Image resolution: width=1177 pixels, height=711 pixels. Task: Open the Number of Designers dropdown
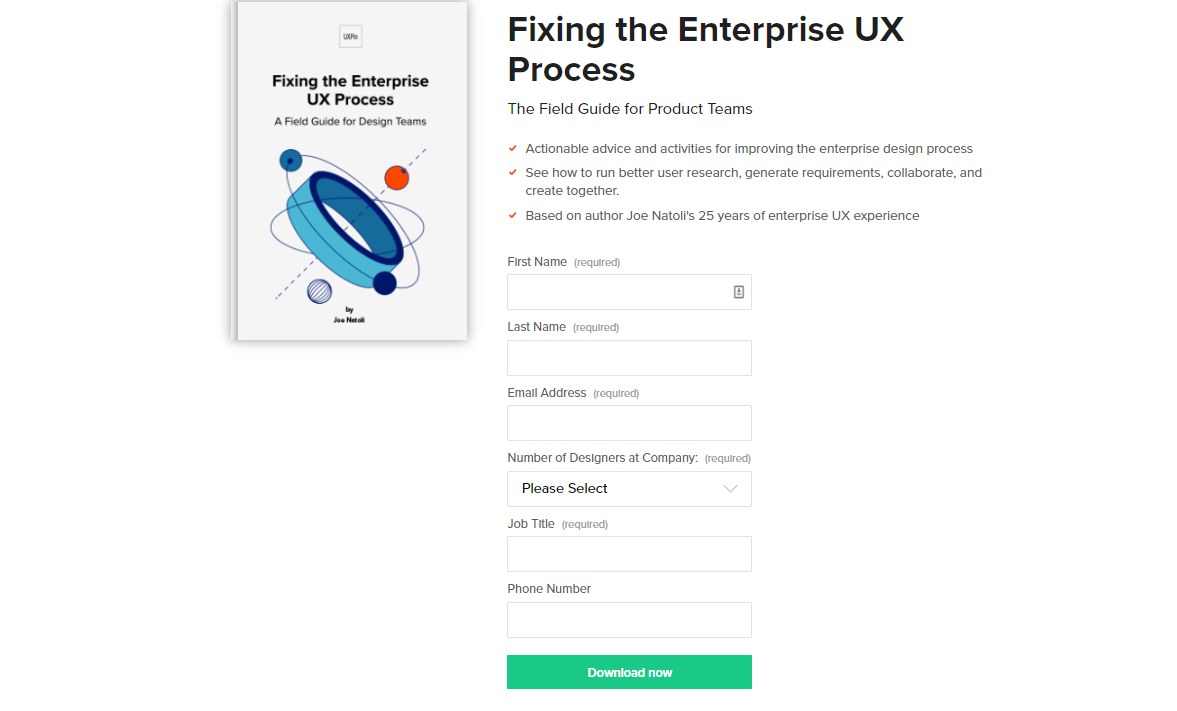tap(629, 489)
